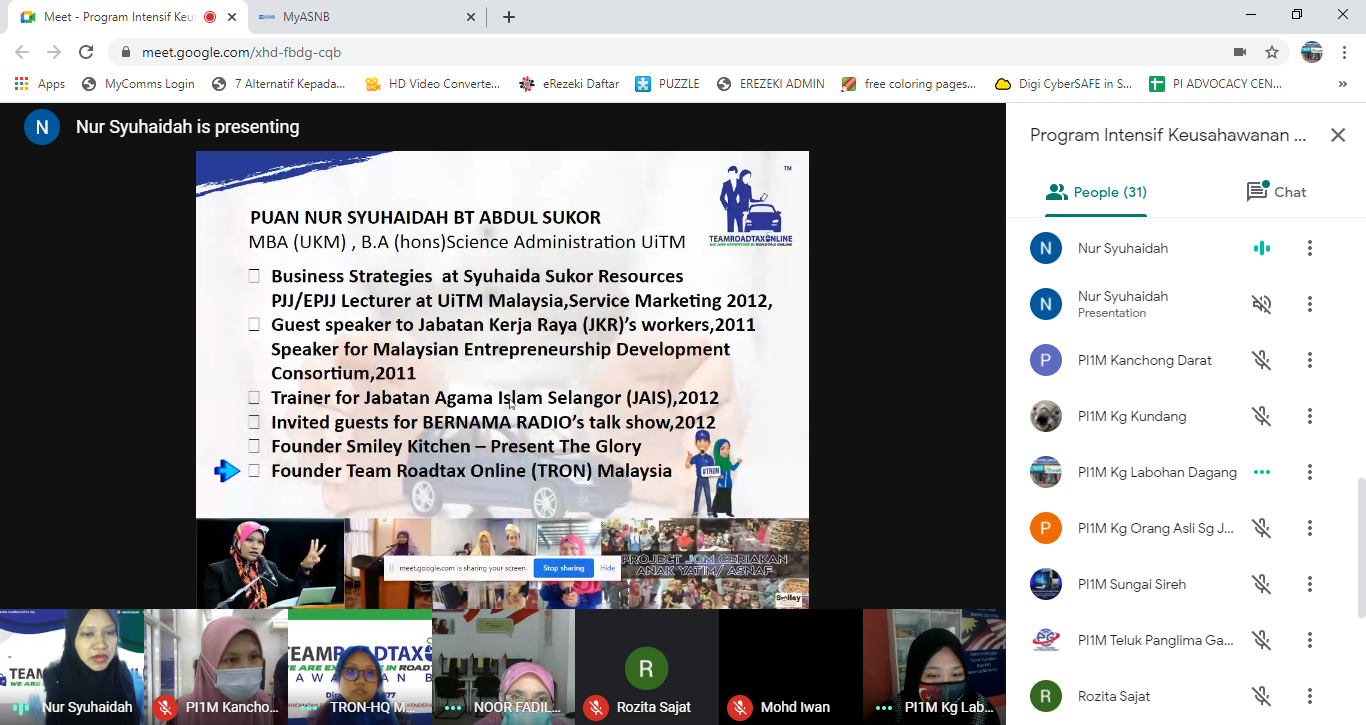Open options menu for PI1M Kg Kundang

1310,416
